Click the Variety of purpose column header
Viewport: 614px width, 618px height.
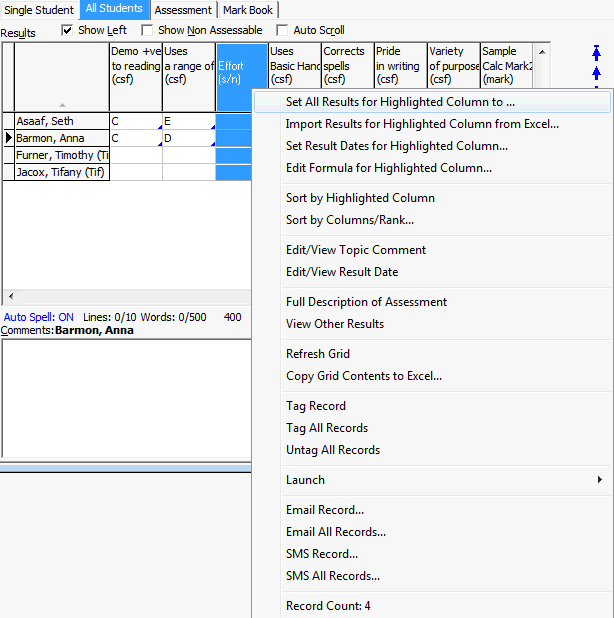click(x=454, y=65)
